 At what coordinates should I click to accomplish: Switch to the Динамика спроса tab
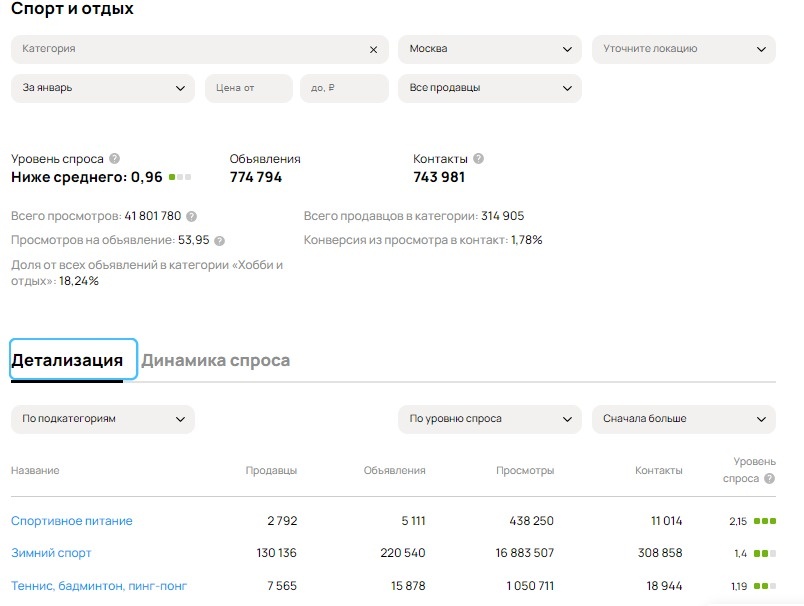pos(215,360)
